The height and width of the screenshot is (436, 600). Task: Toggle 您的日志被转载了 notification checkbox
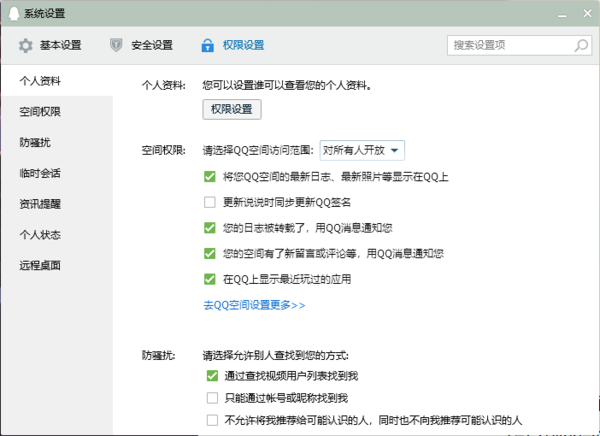tap(210, 228)
